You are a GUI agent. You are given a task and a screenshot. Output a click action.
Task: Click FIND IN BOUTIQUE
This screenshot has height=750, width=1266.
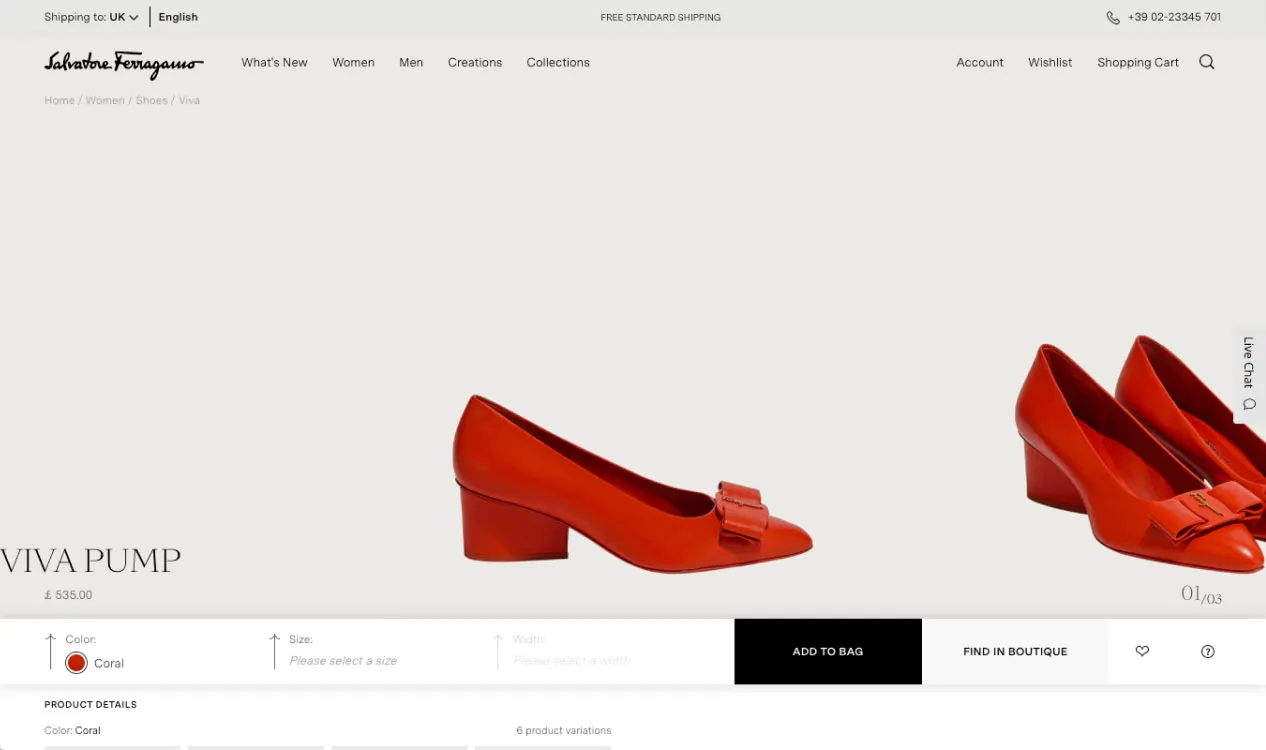pyautogui.click(x=1015, y=651)
